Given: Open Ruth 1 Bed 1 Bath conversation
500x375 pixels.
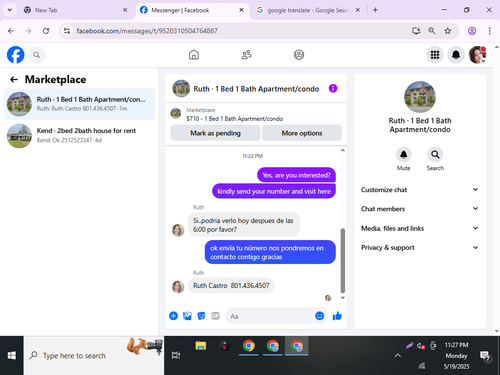Looking at the screenshot, I should pos(79,104).
